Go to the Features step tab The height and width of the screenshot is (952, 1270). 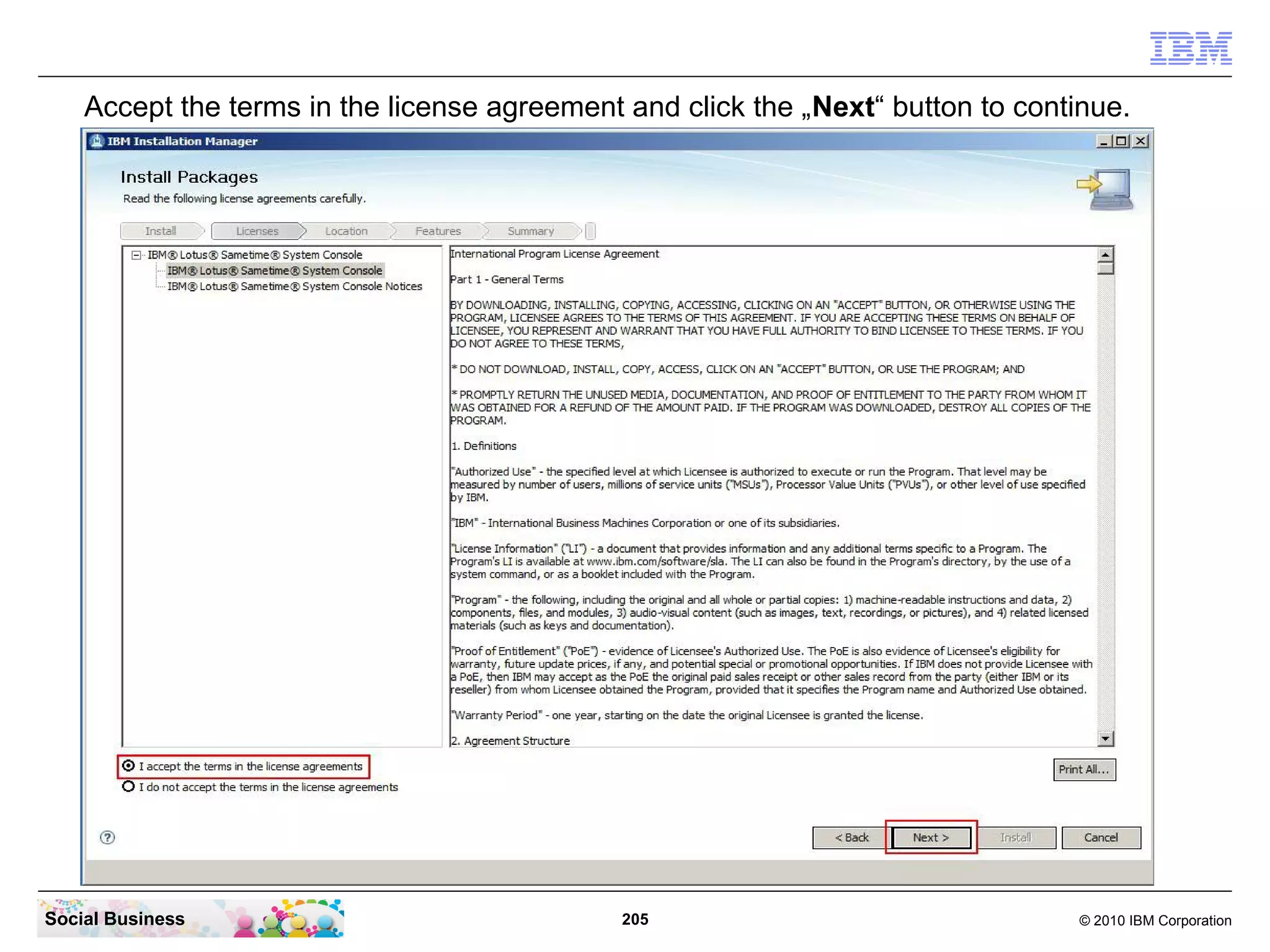(x=438, y=231)
